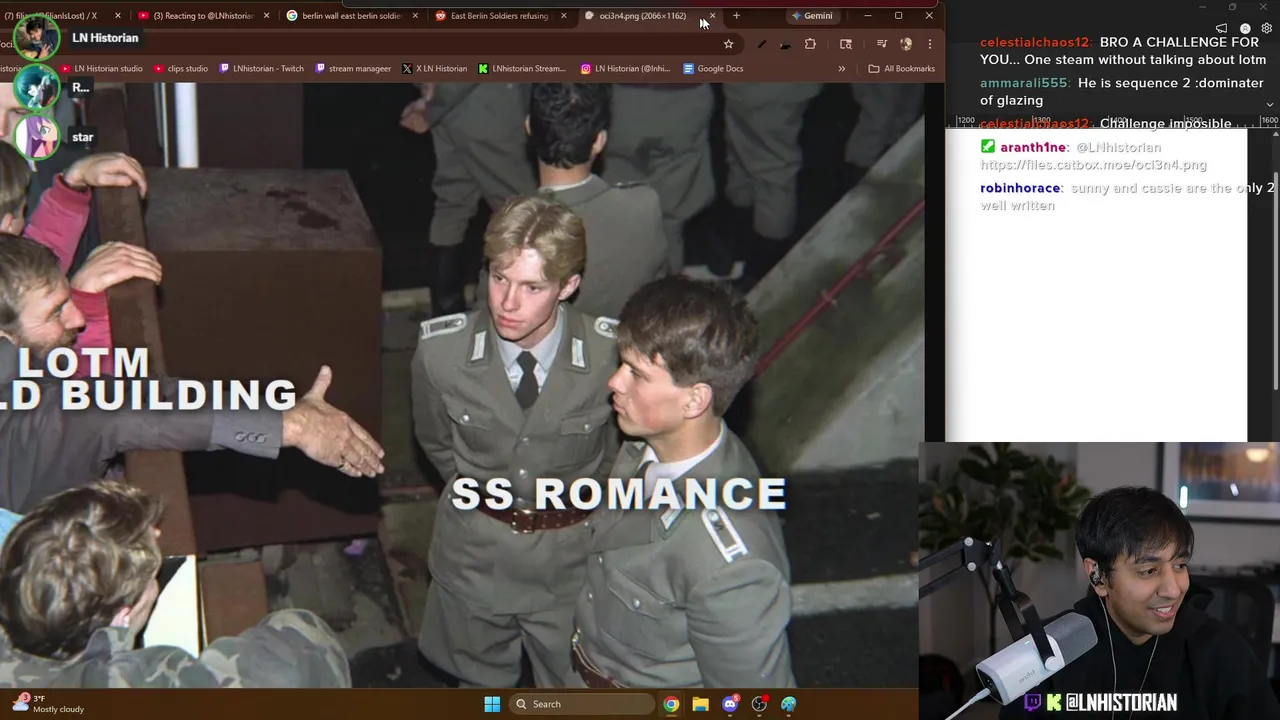Click the taskbar Search box
The width and height of the screenshot is (1280, 720).
point(581,704)
